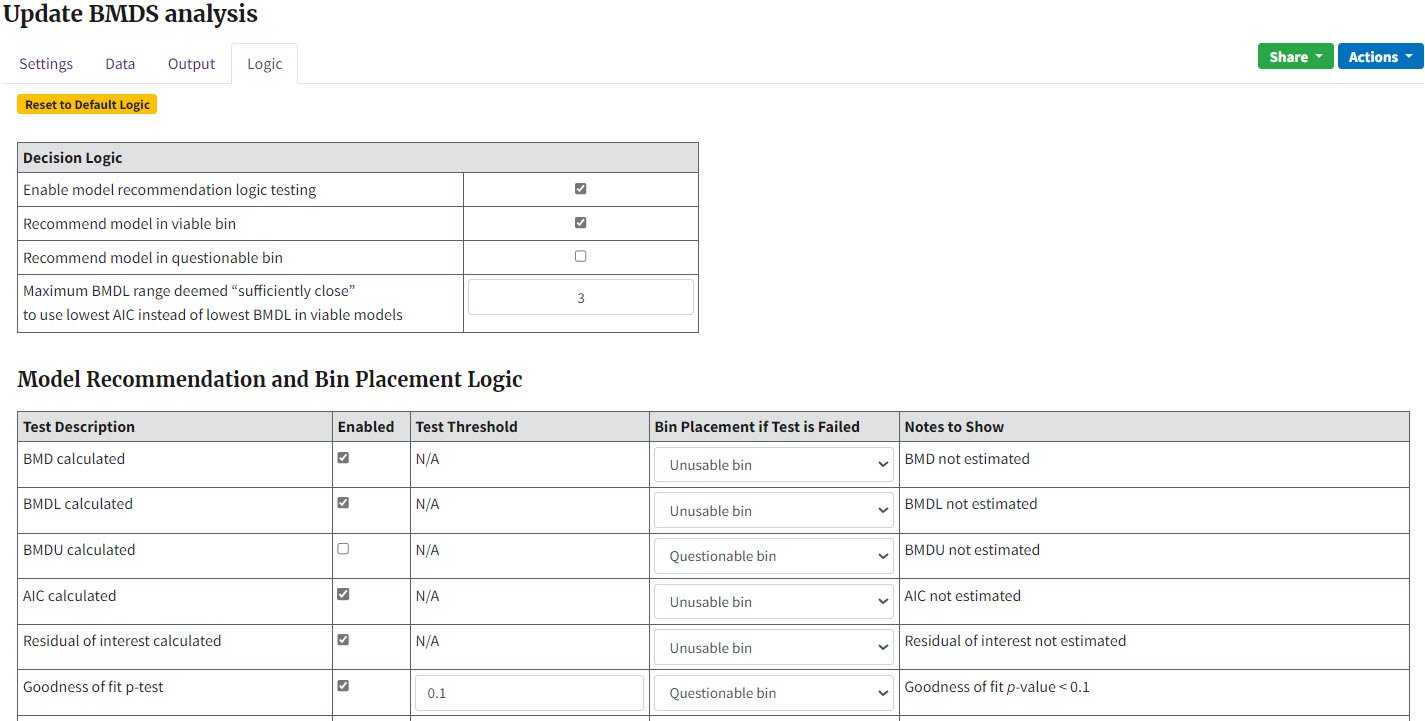This screenshot has width=1425, height=721.
Task: Open the Share dropdown
Action: (1294, 56)
